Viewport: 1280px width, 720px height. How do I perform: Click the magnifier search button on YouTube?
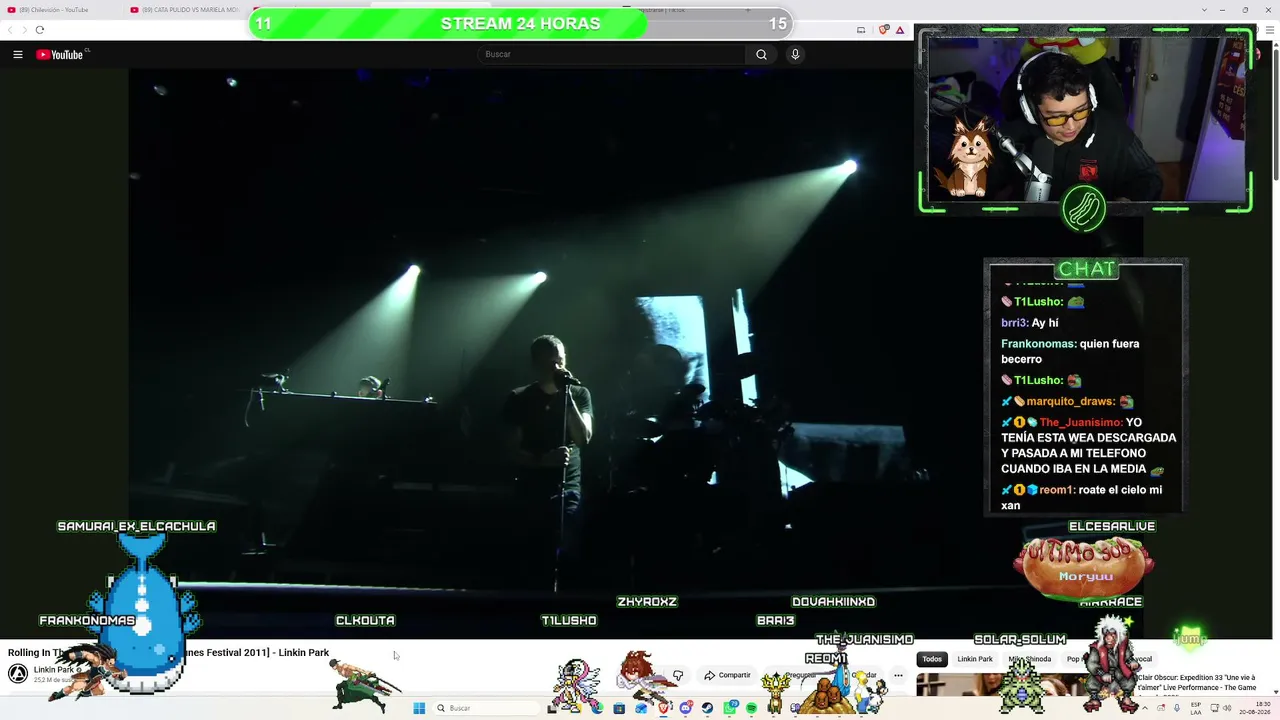click(x=761, y=54)
